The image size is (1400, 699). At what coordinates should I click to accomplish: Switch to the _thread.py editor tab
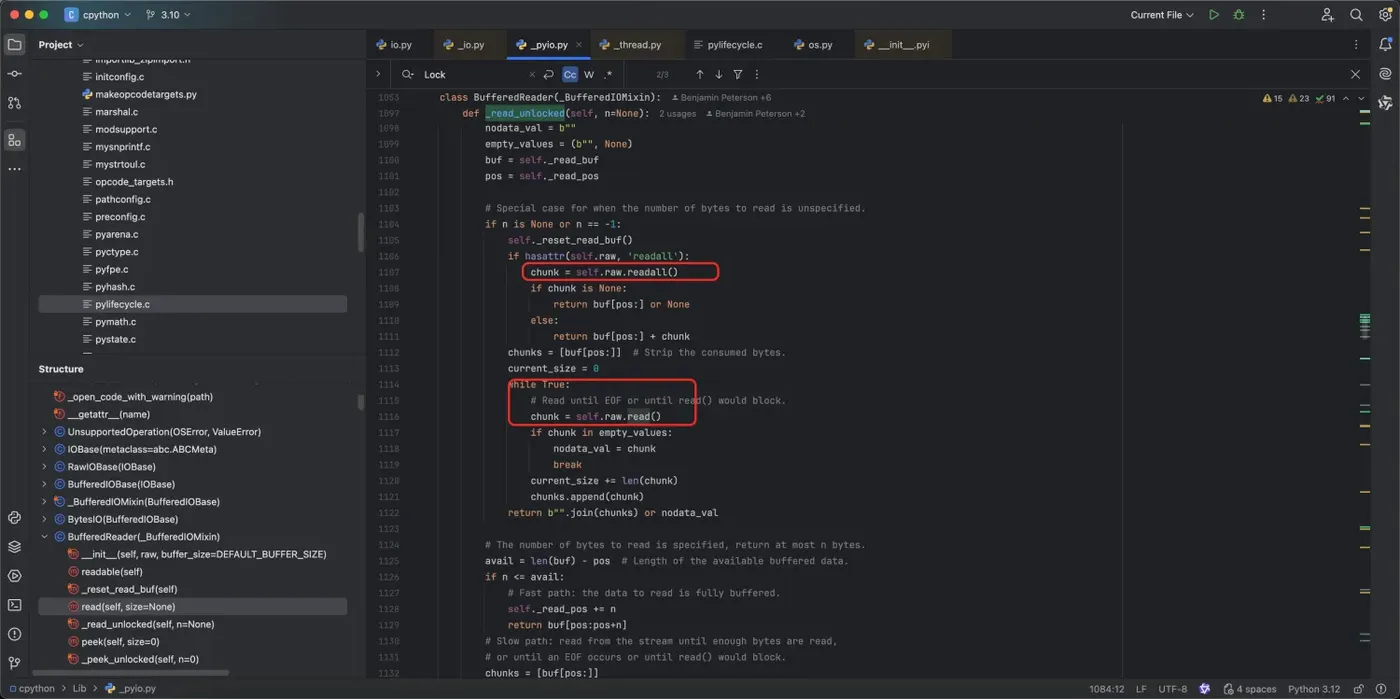tap(630, 45)
